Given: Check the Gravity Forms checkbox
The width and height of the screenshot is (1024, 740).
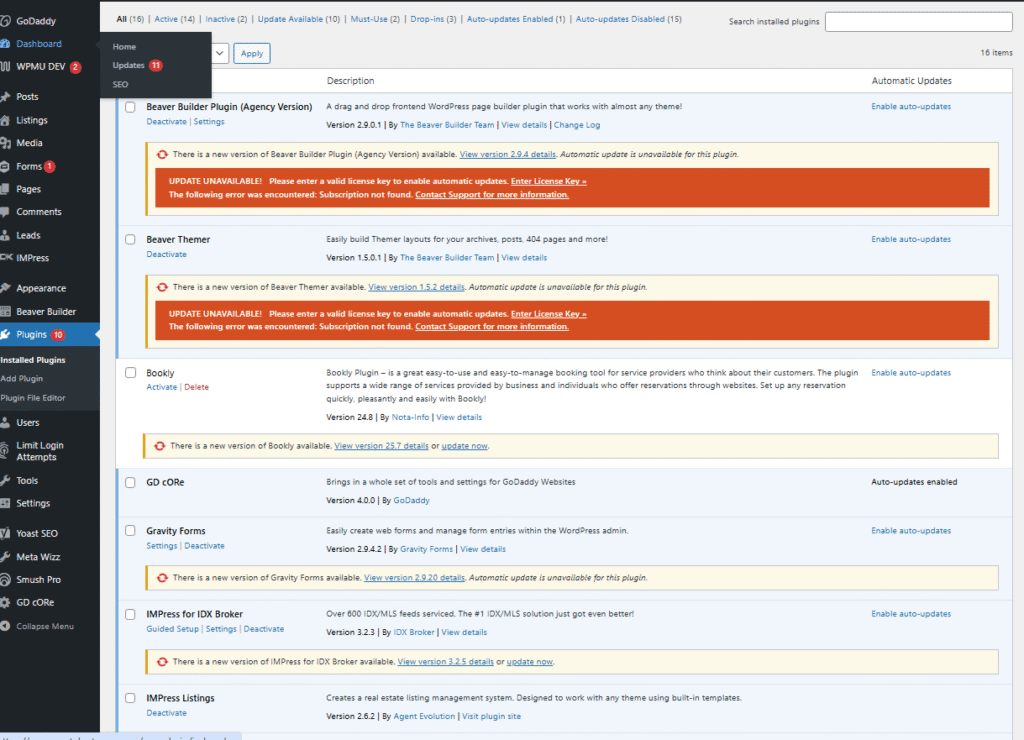Looking at the screenshot, I should (131, 531).
